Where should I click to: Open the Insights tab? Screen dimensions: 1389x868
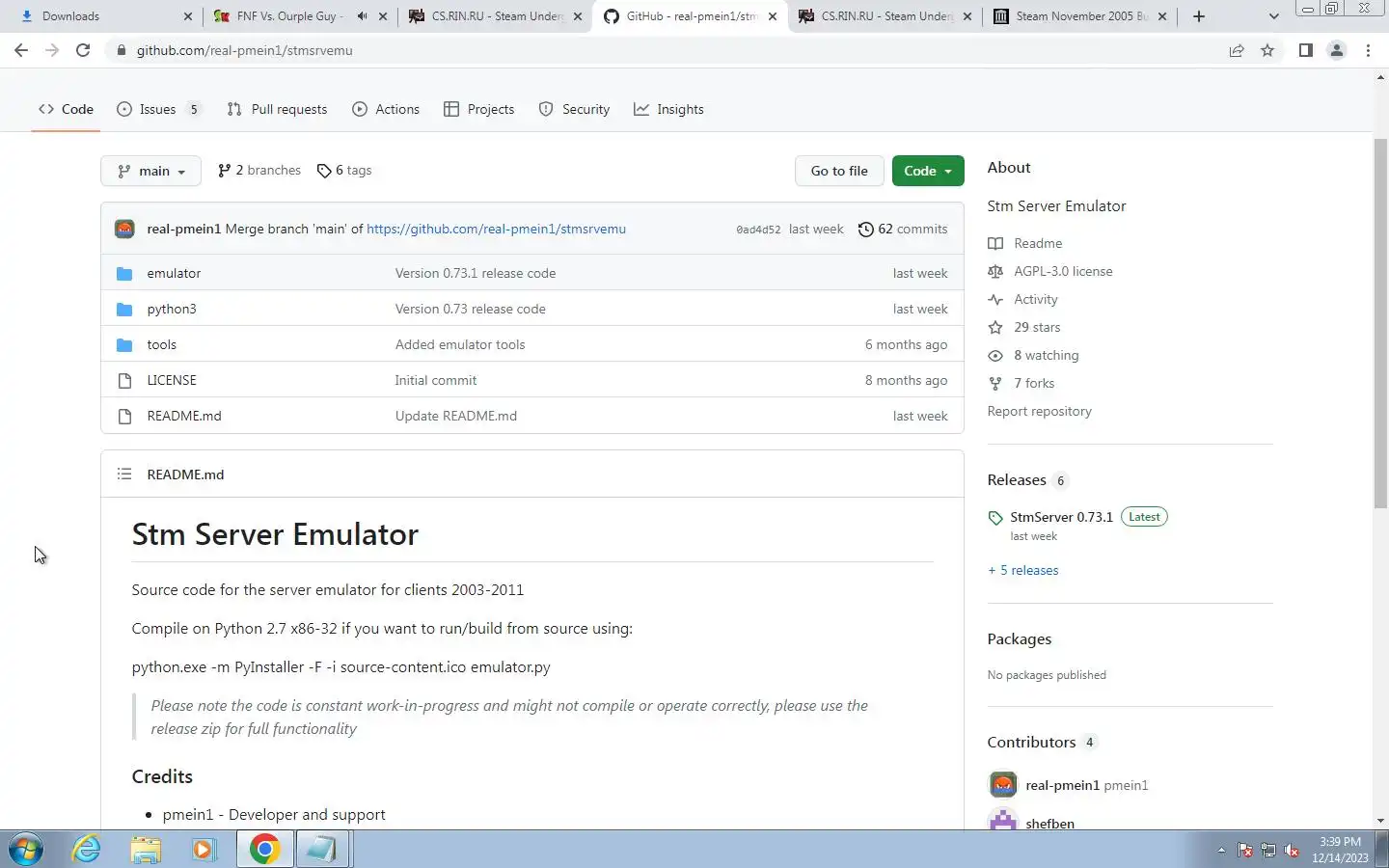tap(668, 109)
